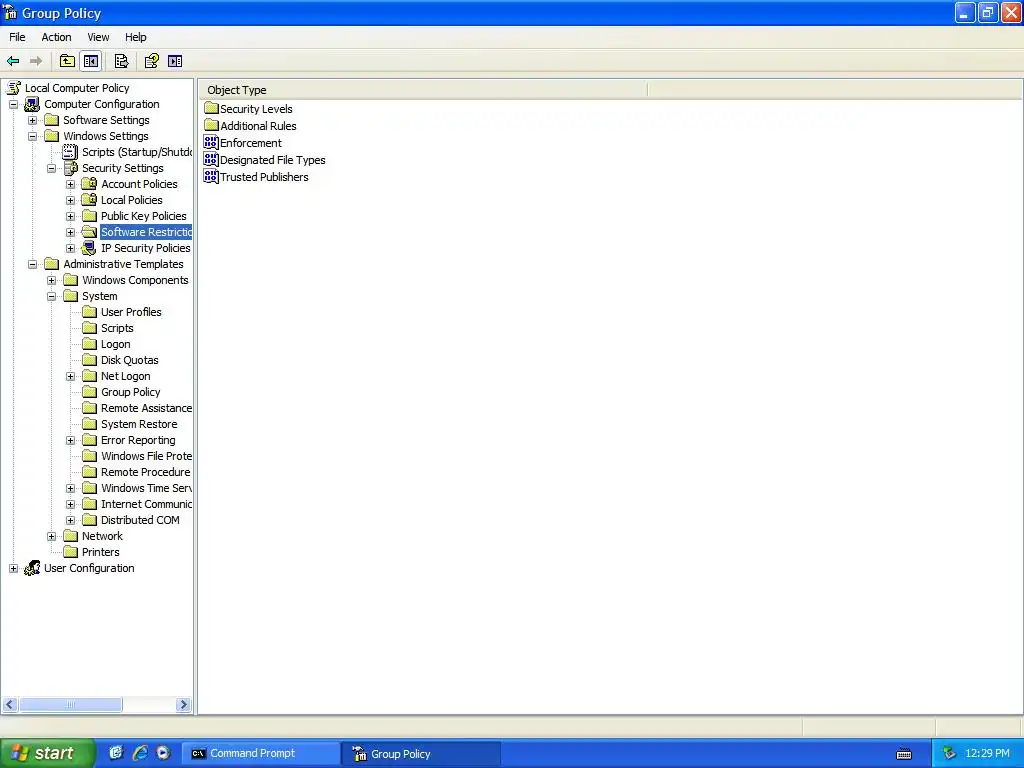Expand the Windows Components node
Viewport: 1024px width, 768px height.
click(x=52, y=280)
